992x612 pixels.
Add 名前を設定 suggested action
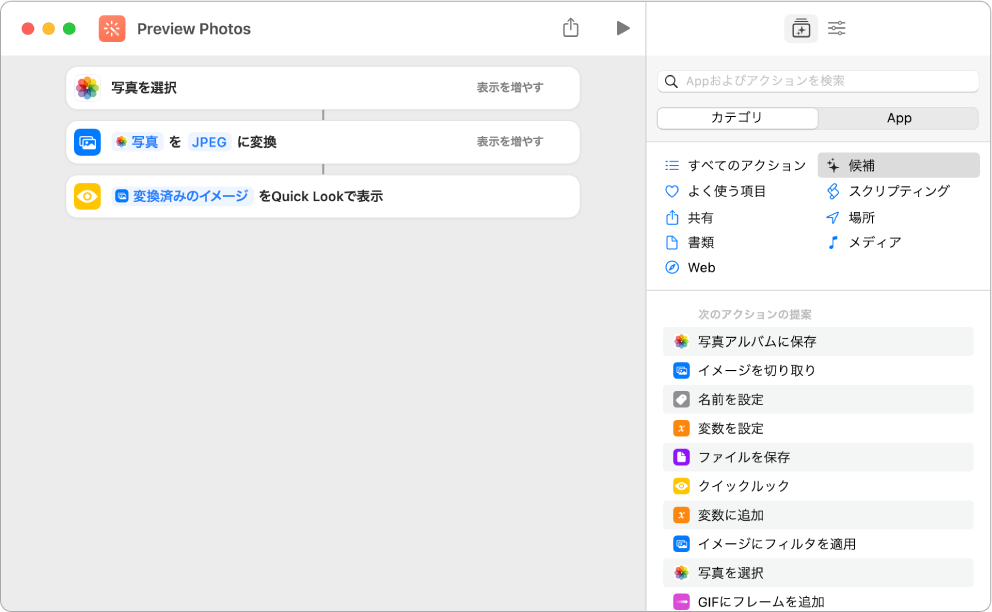pyautogui.click(x=818, y=399)
